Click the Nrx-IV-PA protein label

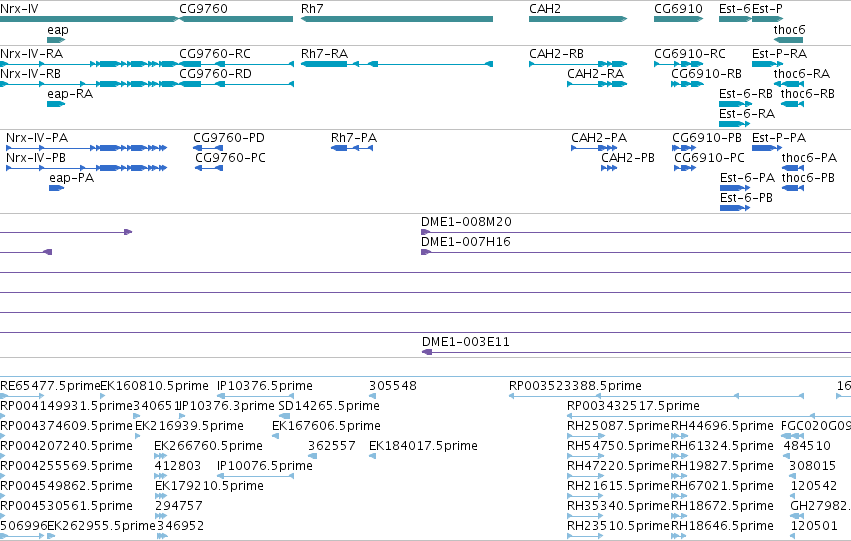(37, 138)
